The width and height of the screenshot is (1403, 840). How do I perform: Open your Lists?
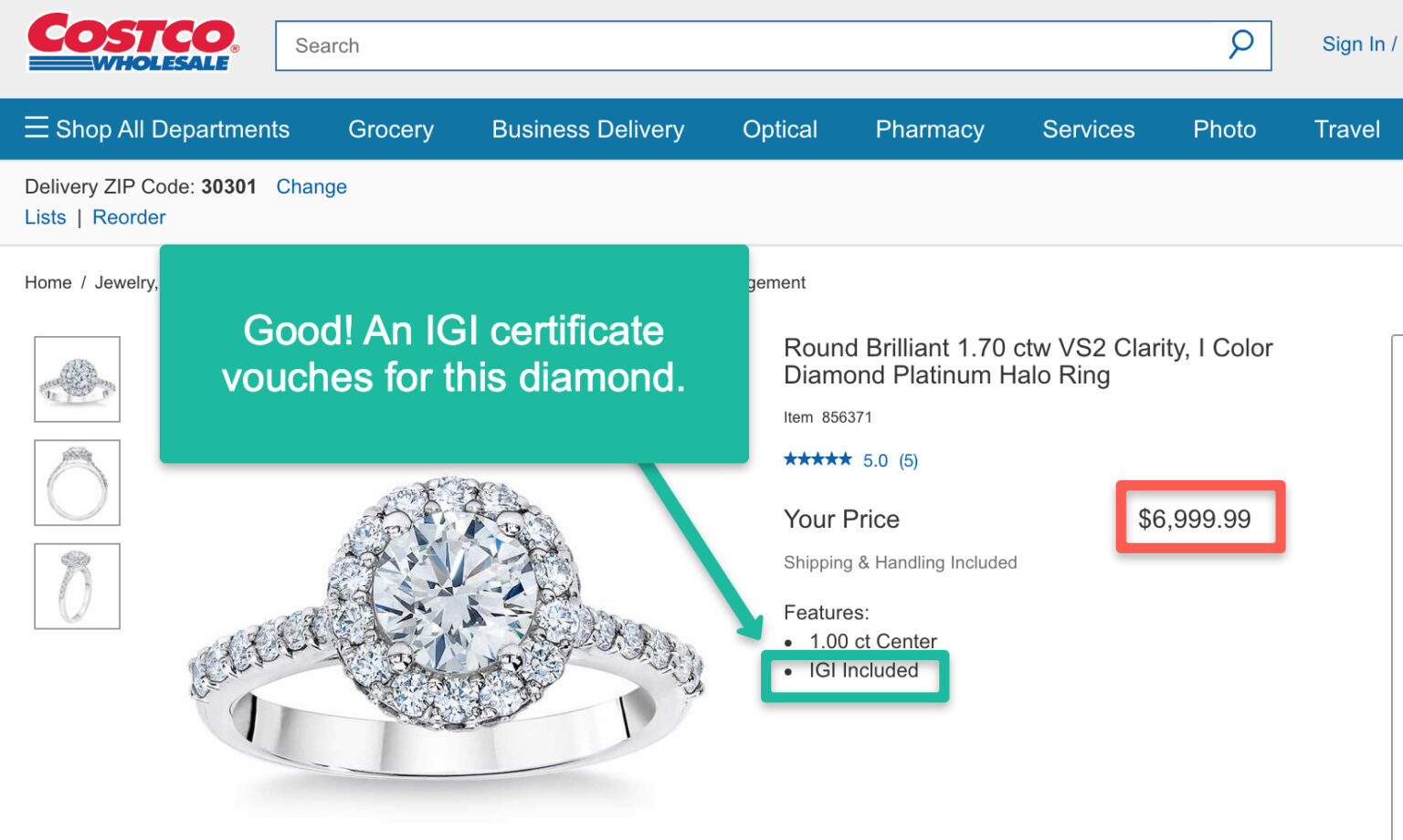pyautogui.click(x=45, y=216)
